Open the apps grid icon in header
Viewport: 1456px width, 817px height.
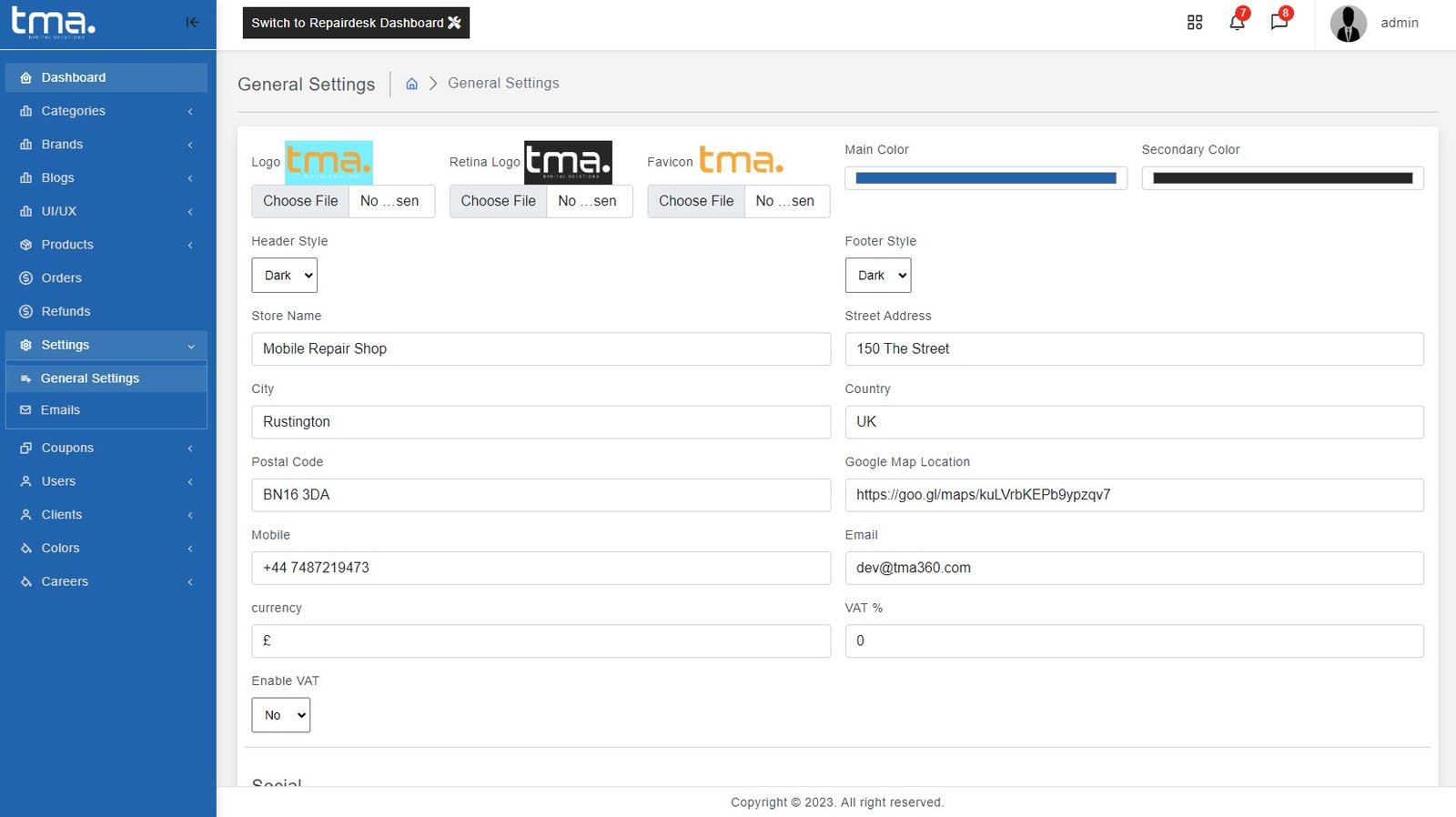coord(1195,23)
